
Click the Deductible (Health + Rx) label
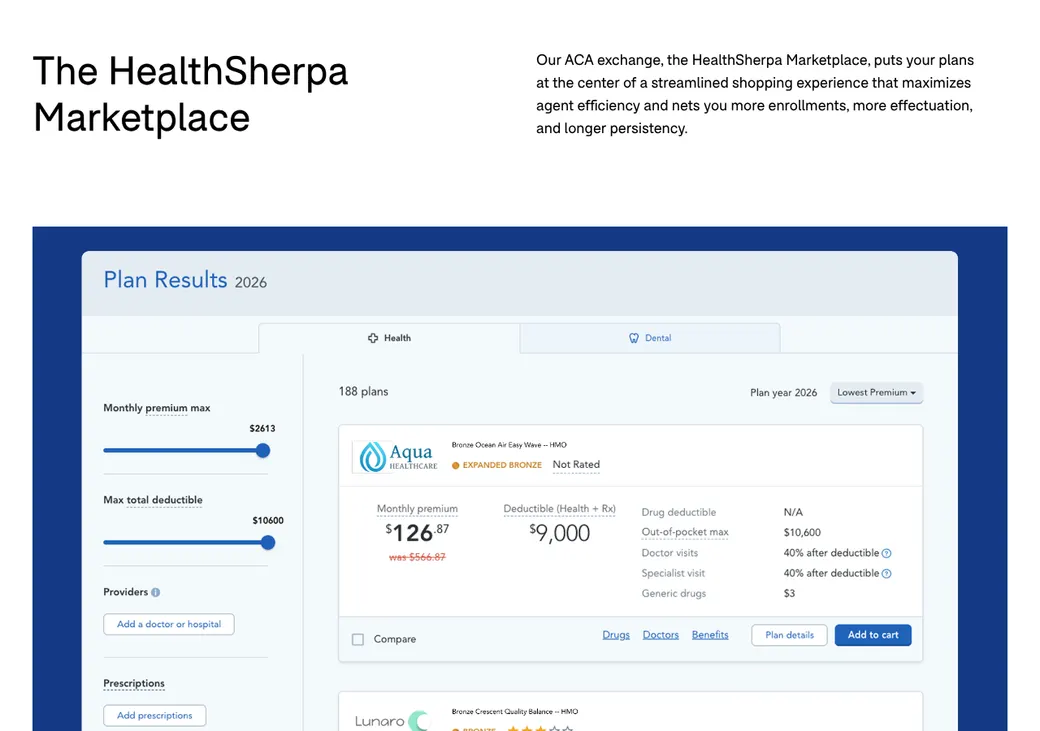tap(559, 509)
